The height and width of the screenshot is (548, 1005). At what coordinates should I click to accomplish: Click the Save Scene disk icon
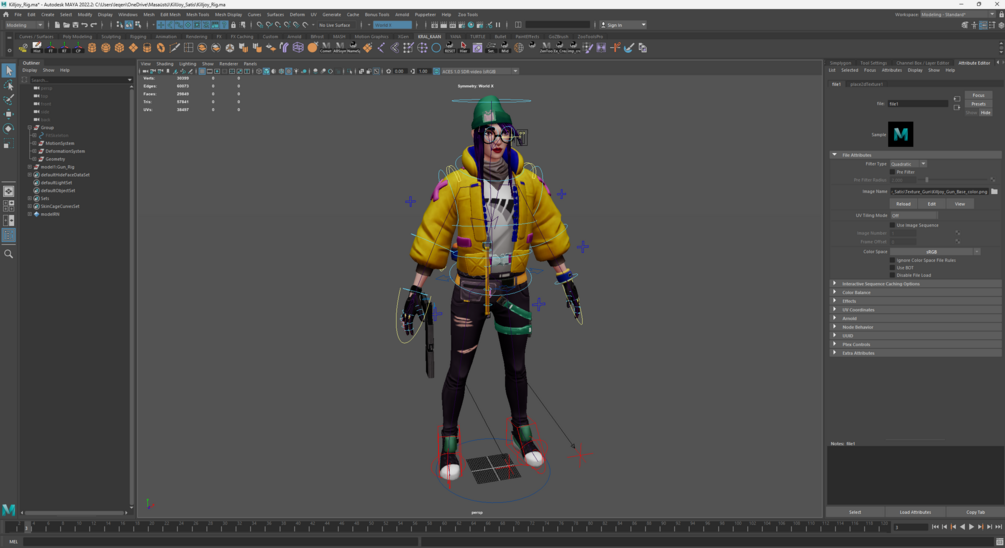point(75,25)
